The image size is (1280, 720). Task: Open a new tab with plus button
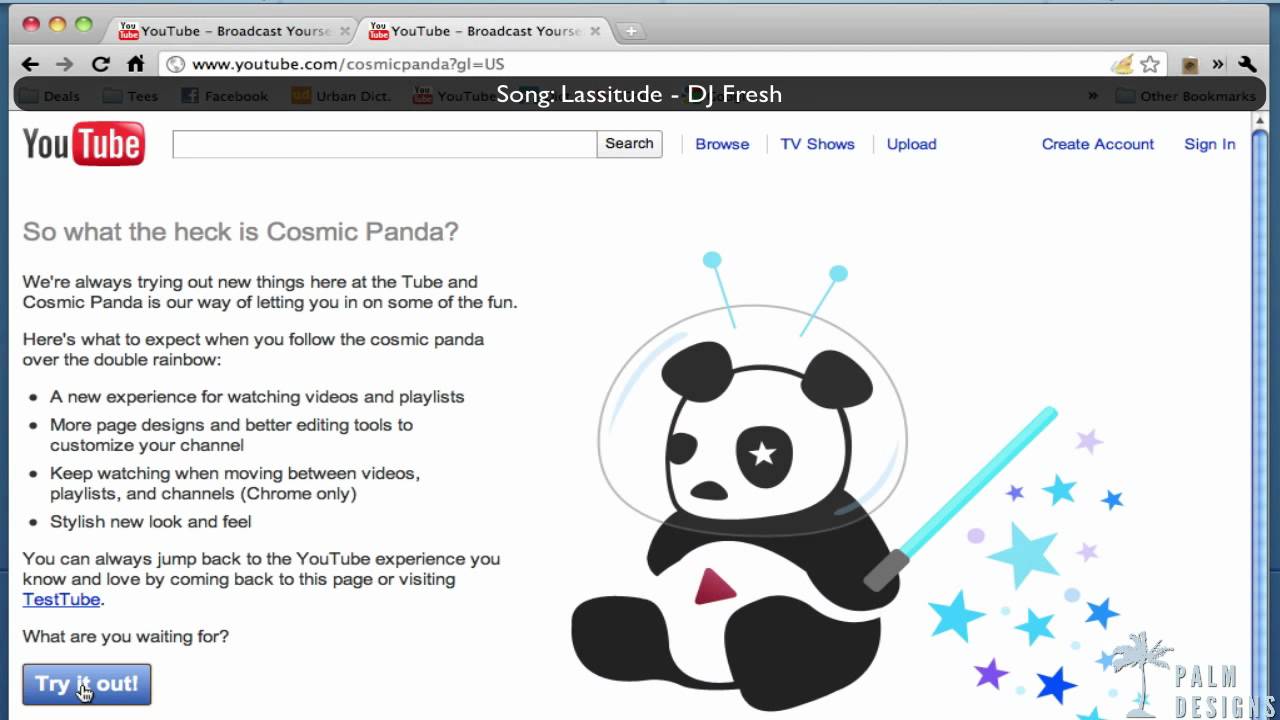coord(631,31)
